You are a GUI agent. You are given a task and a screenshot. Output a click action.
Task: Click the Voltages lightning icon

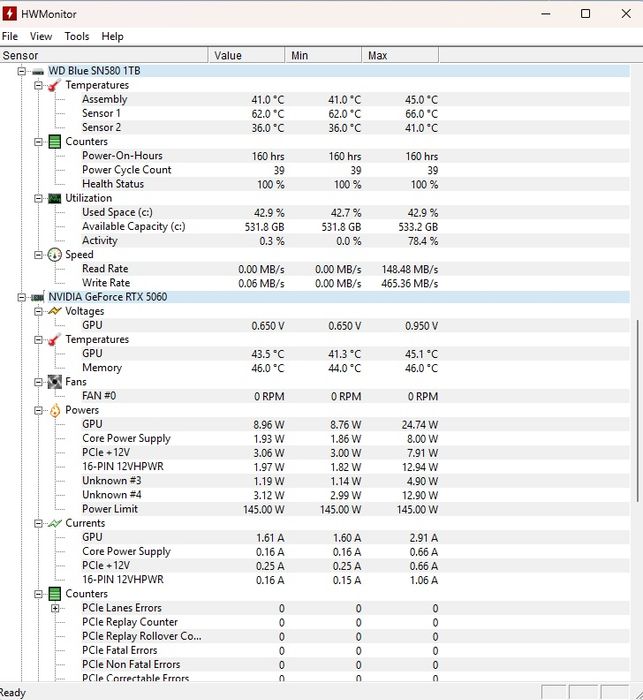[x=54, y=311]
